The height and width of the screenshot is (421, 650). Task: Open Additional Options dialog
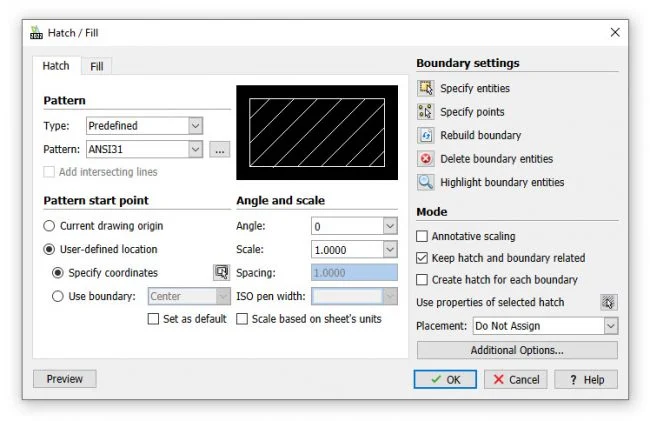point(517,350)
